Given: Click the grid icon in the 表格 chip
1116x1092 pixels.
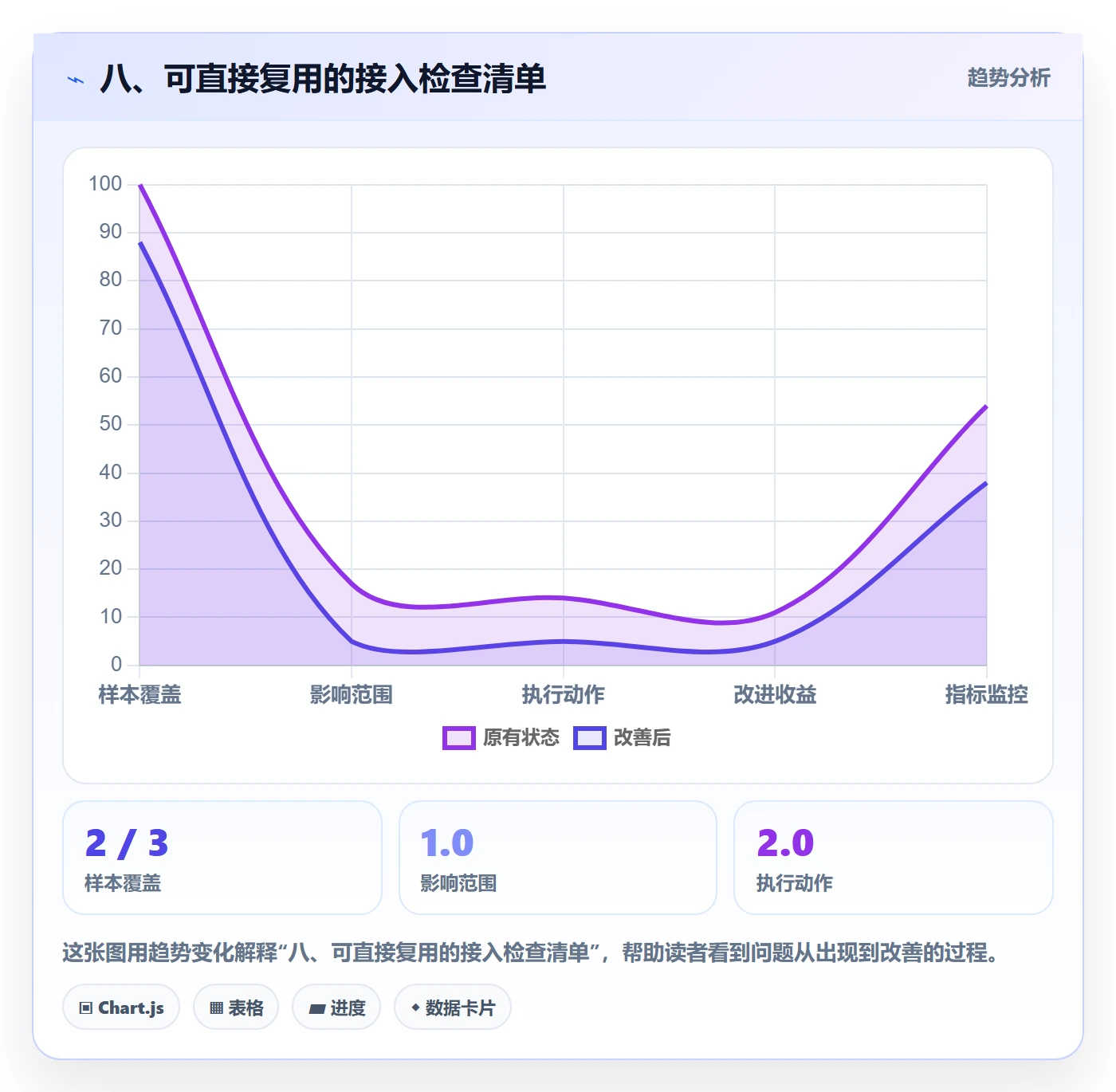Looking at the screenshot, I should click(216, 1008).
